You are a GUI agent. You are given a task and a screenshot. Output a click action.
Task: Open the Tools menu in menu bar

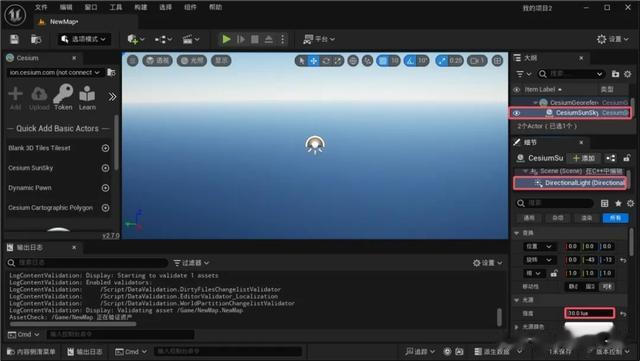pos(116,7)
